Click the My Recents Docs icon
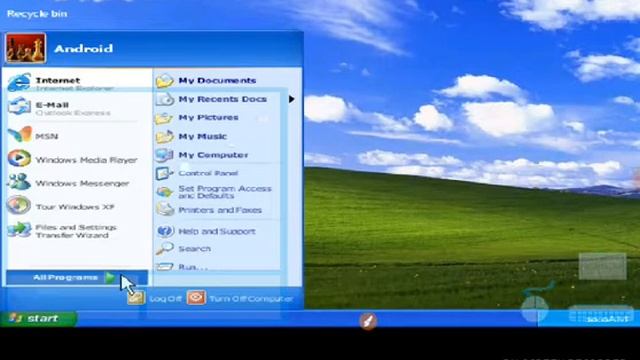This screenshot has width=640, height=360. [x=164, y=99]
